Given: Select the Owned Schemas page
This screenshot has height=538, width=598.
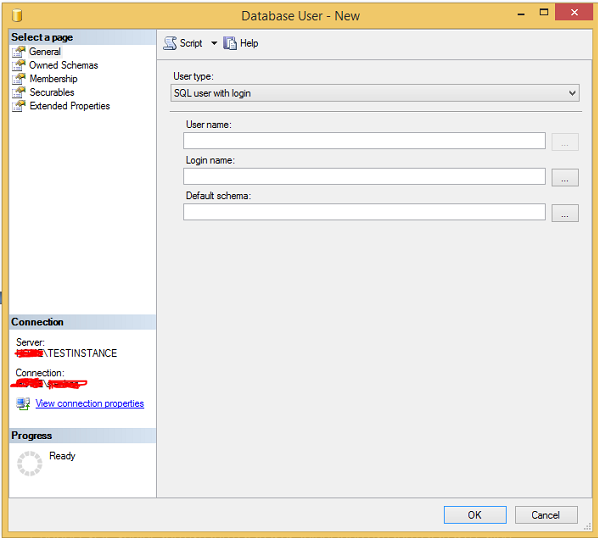Looking at the screenshot, I should click(x=63, y=65).
